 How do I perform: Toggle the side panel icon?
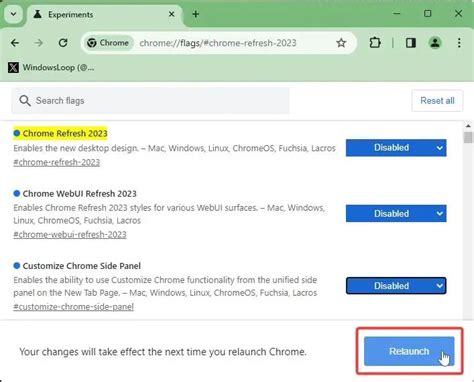411,43
